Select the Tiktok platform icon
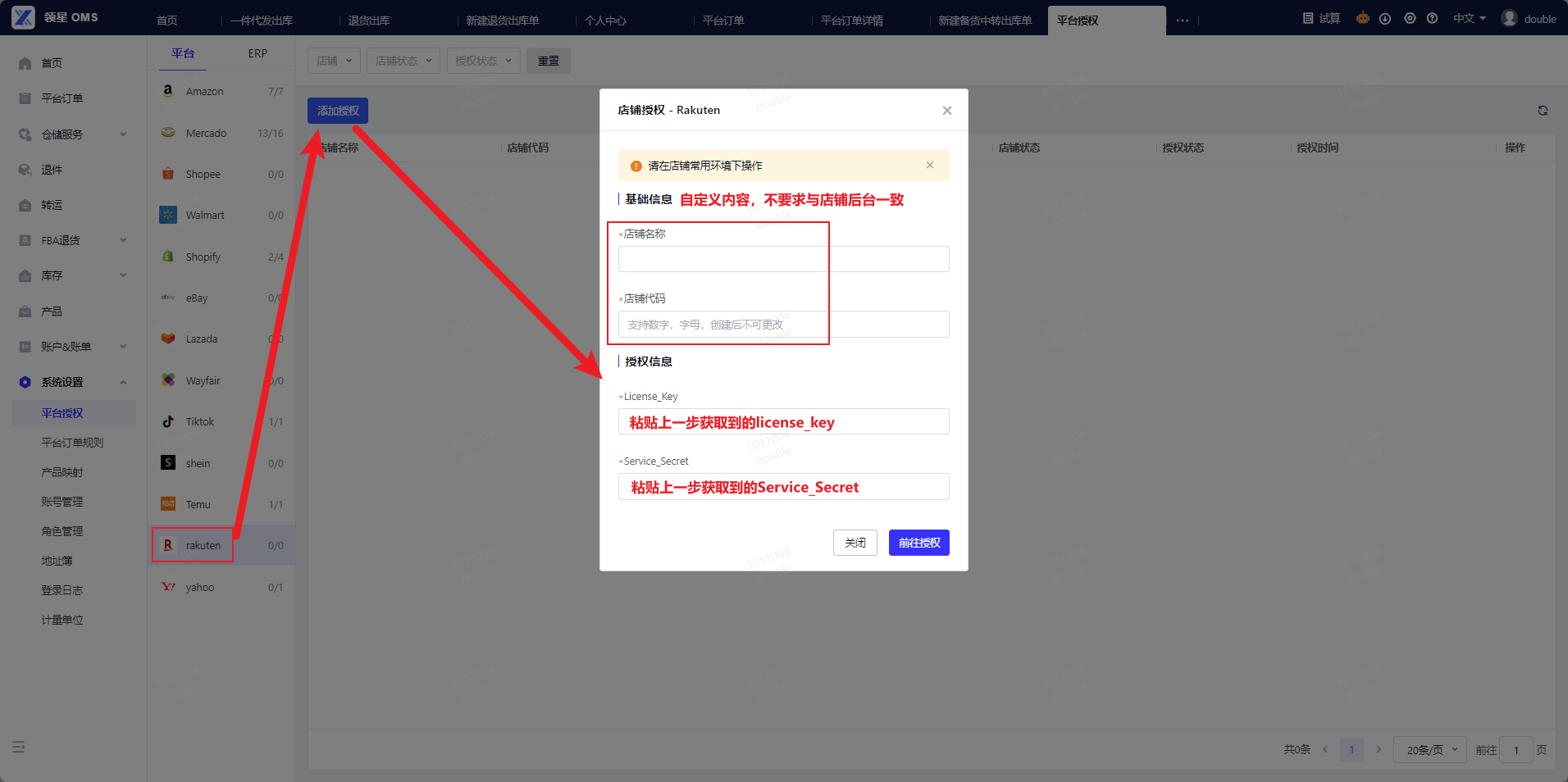The width and height of the screenshot is (1568, 782). [168, 421]
